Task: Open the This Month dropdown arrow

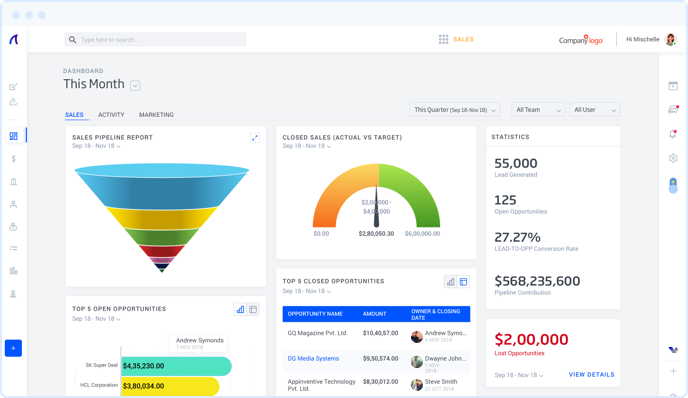Action: [135, 86]
